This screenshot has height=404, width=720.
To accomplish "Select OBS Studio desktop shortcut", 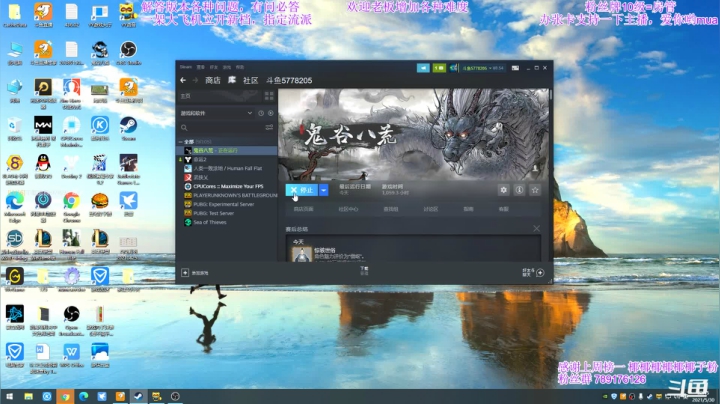I will click(x=128, y=53).
